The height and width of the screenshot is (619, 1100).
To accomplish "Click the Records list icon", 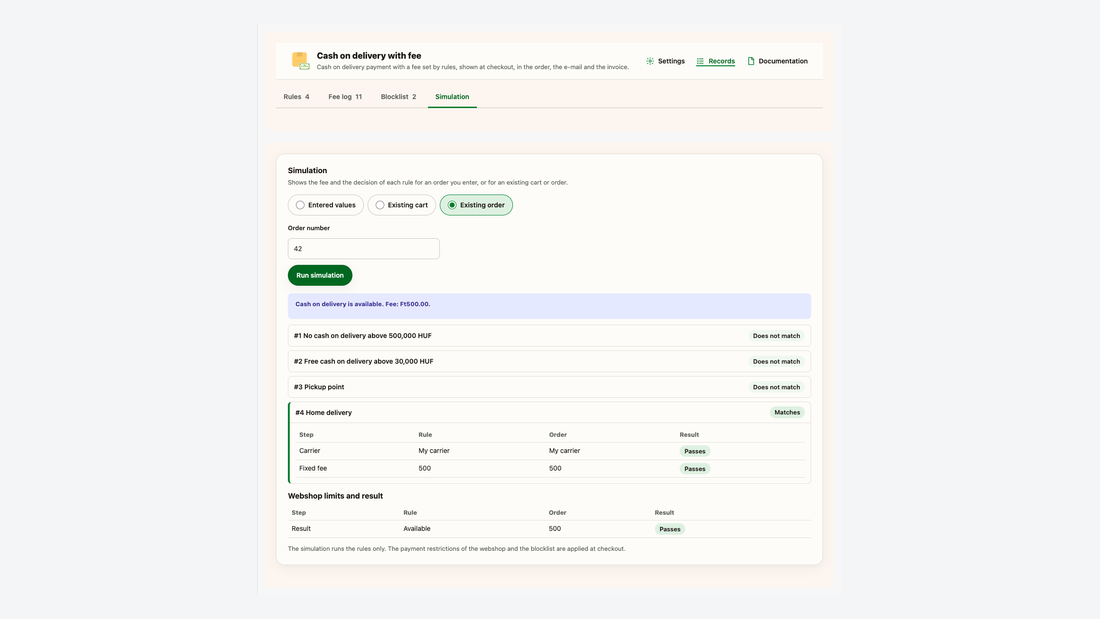I will (x=700, y=61).
